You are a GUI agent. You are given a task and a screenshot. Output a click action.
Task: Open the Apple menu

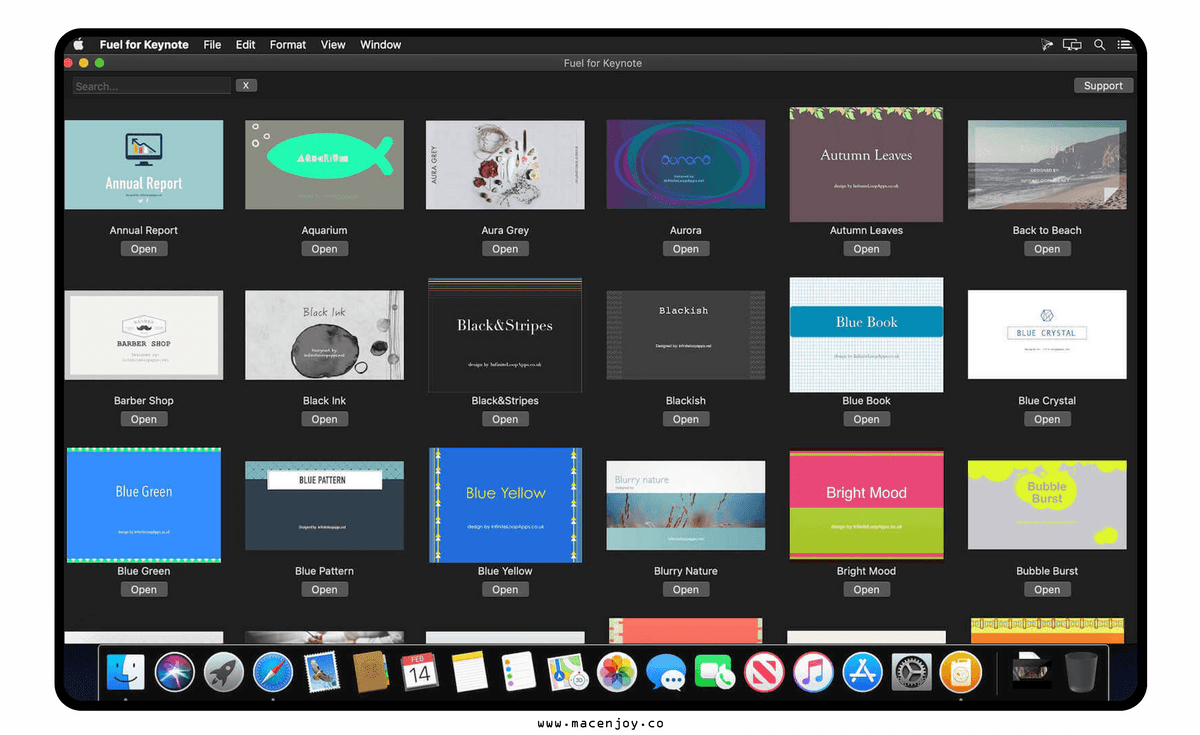78,44
